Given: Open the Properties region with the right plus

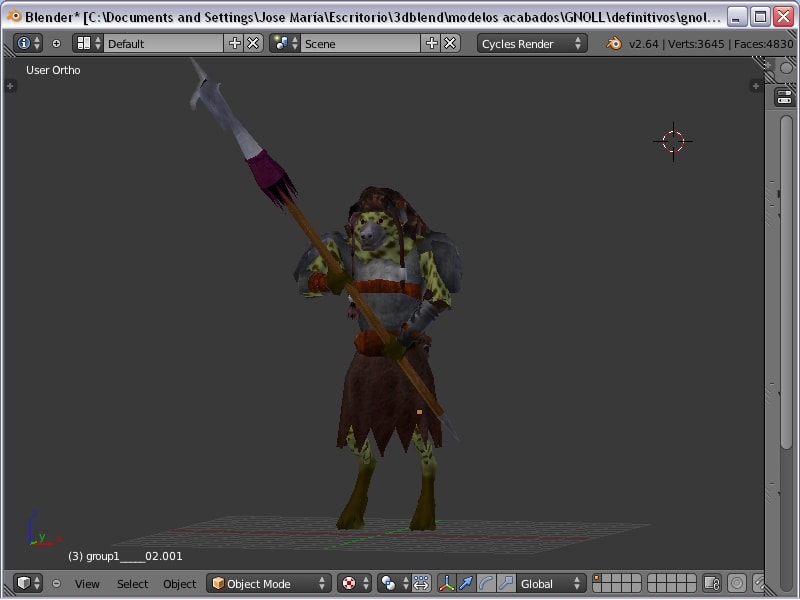Looking at the screenshot, I should click(x=756, y=86).
